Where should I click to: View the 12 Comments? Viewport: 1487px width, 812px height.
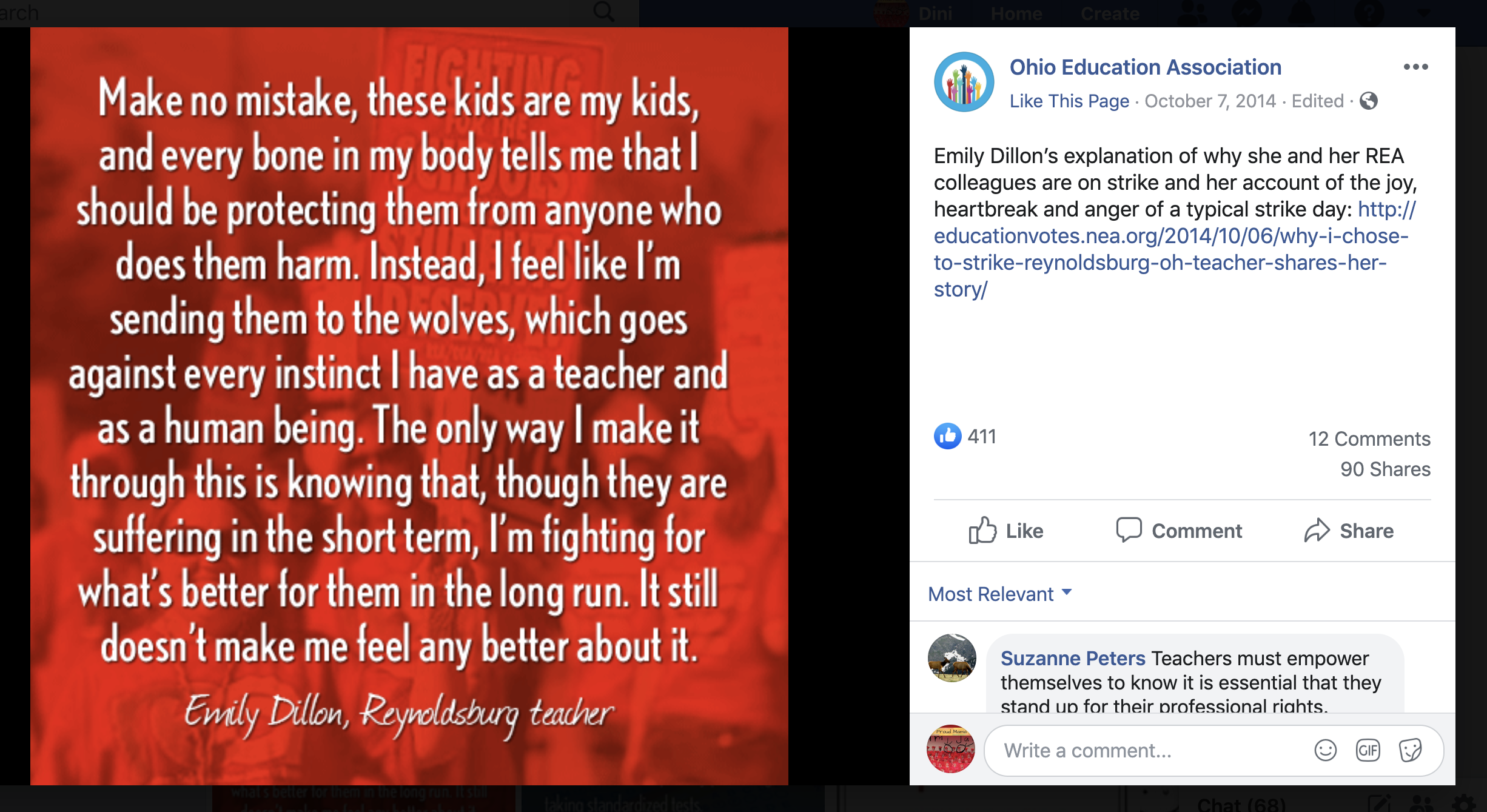[1369, 438]
